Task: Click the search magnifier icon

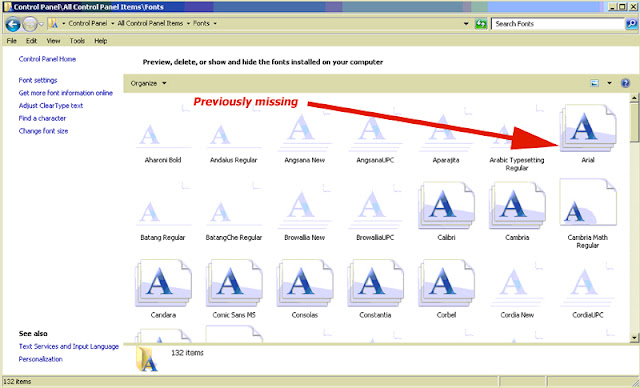Action: 631,24
